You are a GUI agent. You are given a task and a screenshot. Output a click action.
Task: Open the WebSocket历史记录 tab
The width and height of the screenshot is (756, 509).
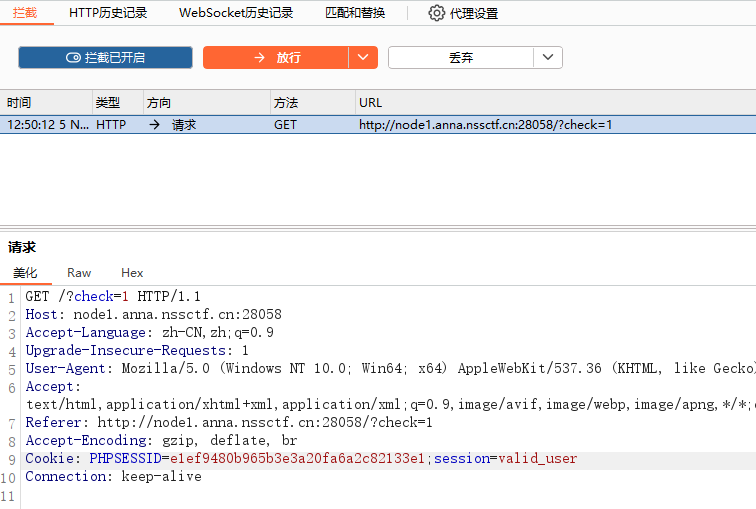point(236,13)
